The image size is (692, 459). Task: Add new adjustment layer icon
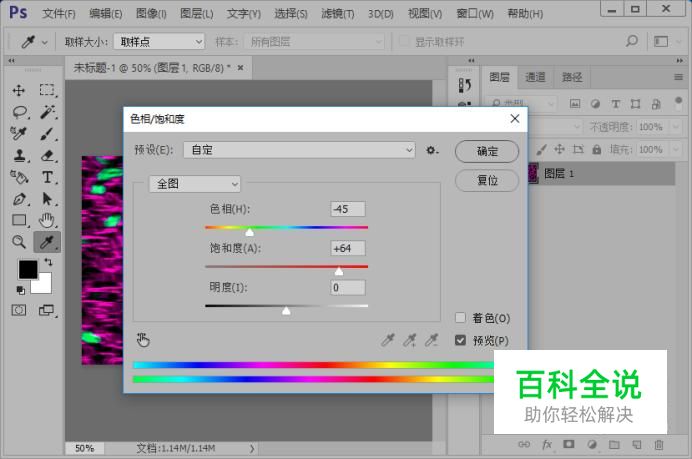591,444
